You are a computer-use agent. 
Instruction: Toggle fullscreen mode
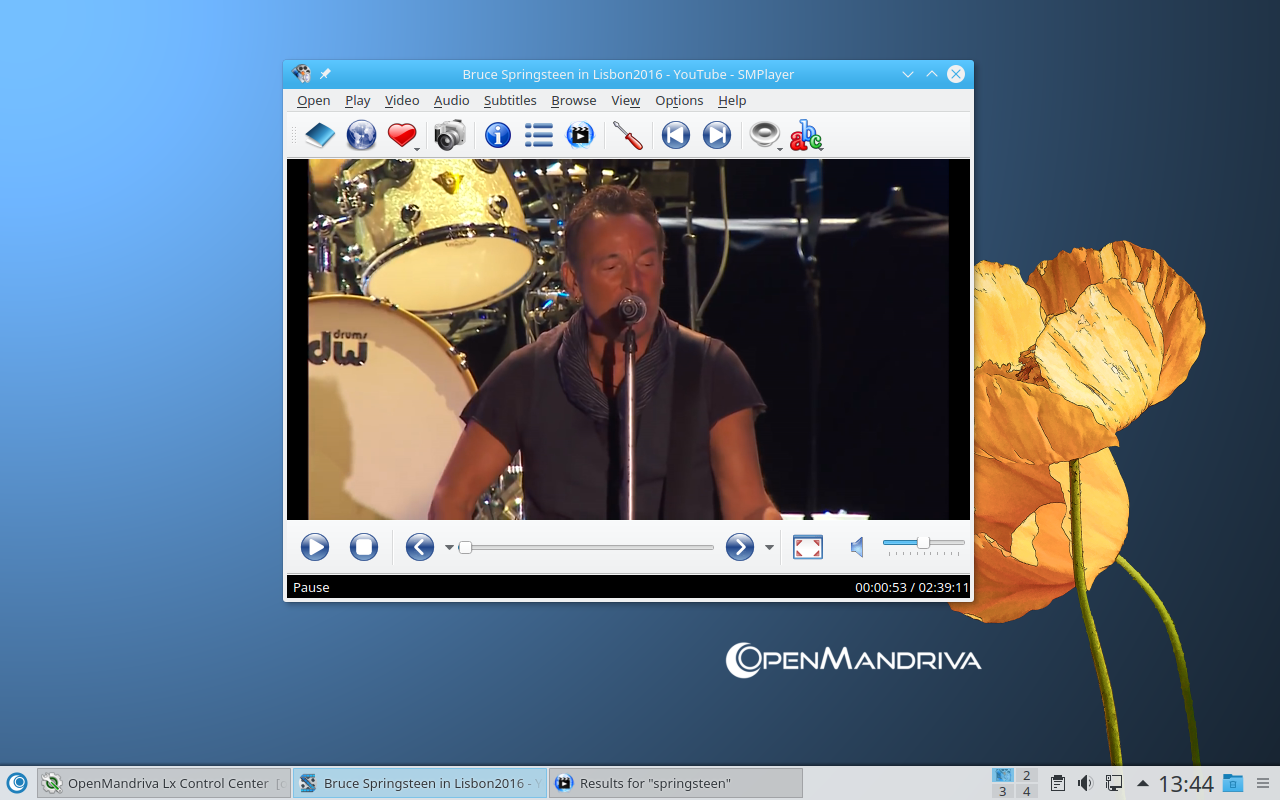[807, 547]
